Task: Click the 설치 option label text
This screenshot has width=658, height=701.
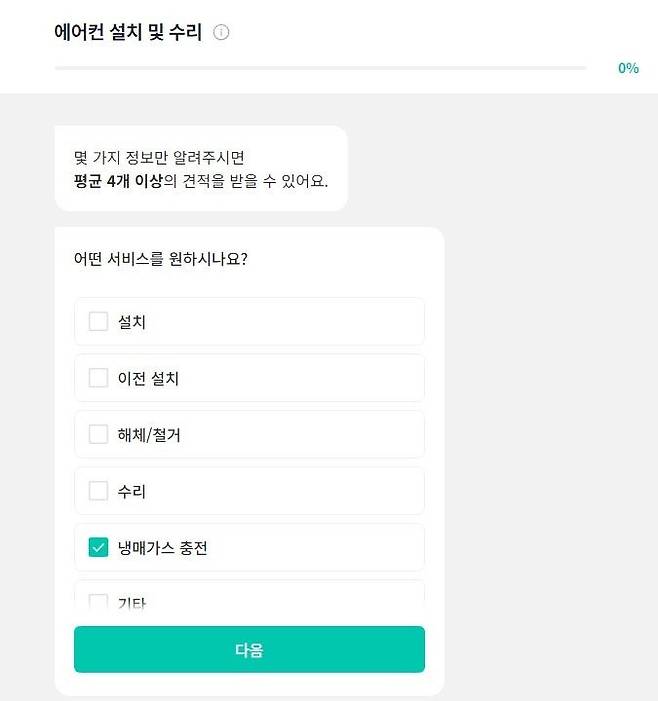Action: [x=132, y=322]
